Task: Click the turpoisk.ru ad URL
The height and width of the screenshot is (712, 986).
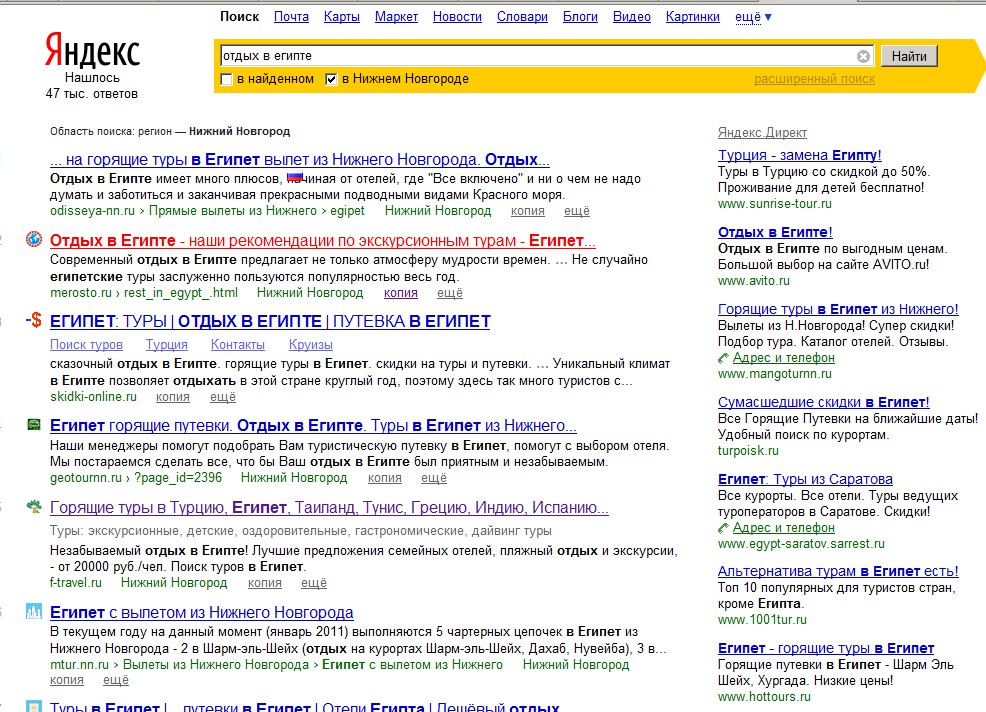Action: (x=748, y=451)
